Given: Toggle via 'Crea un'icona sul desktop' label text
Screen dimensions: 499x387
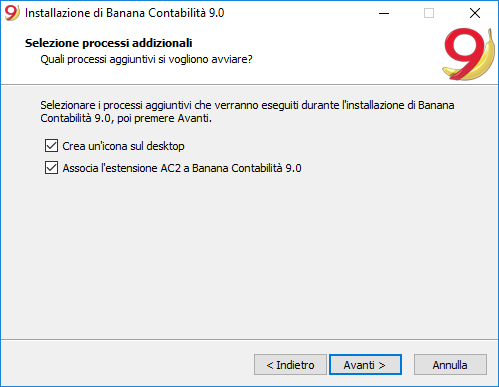Looking at the screenshot, I should click(x=123, y=146).
